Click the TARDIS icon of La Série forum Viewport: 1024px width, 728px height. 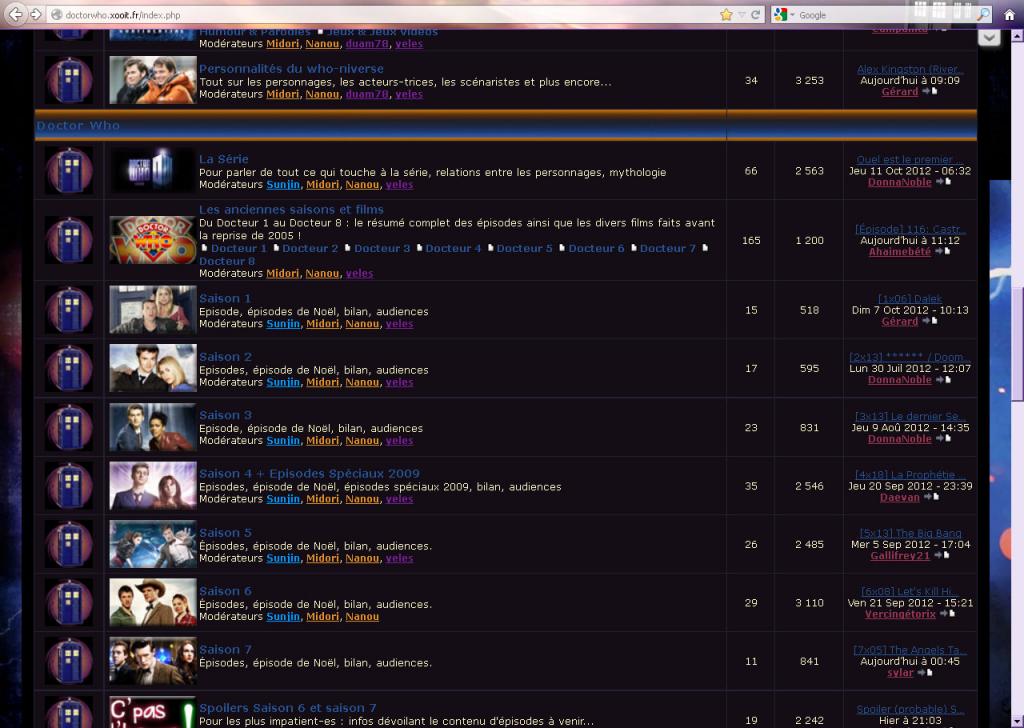pos(69,170)
